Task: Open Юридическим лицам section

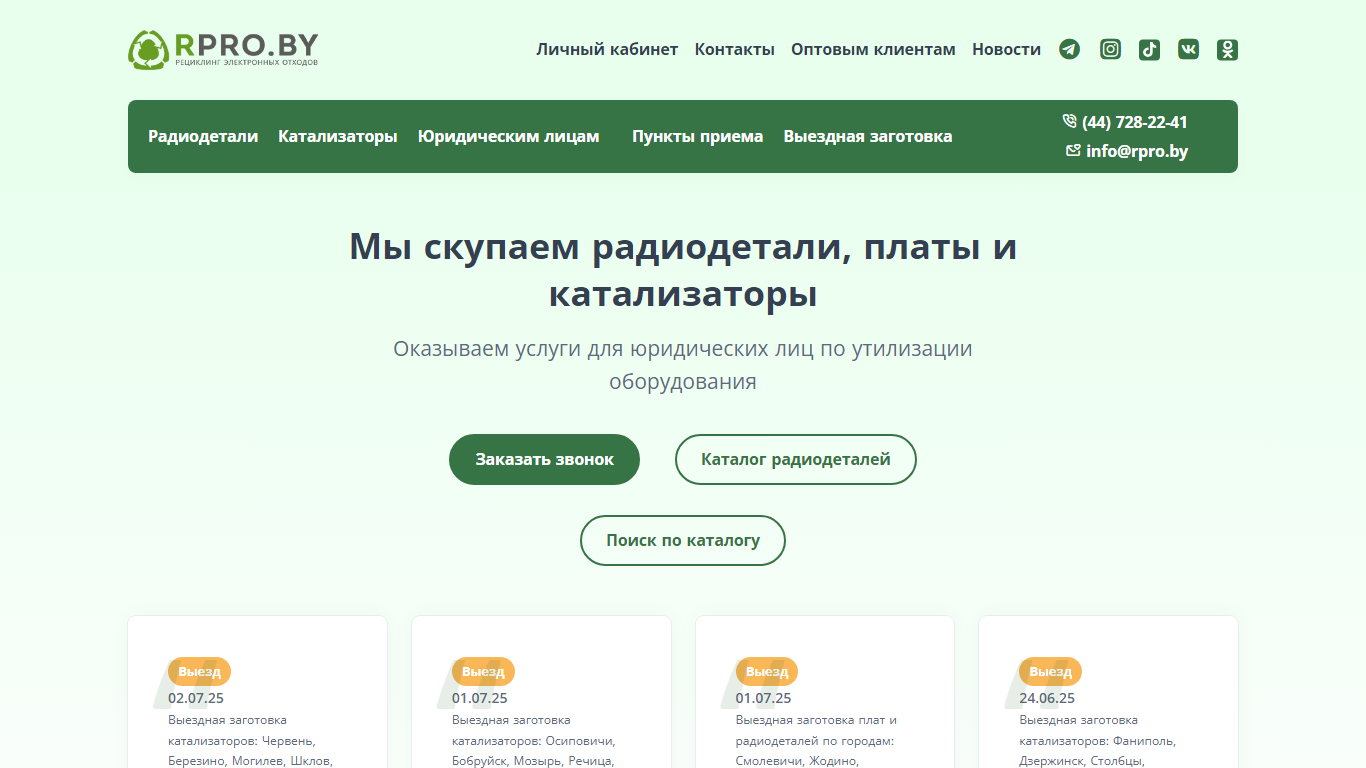Action: click(x=509, y=136)
